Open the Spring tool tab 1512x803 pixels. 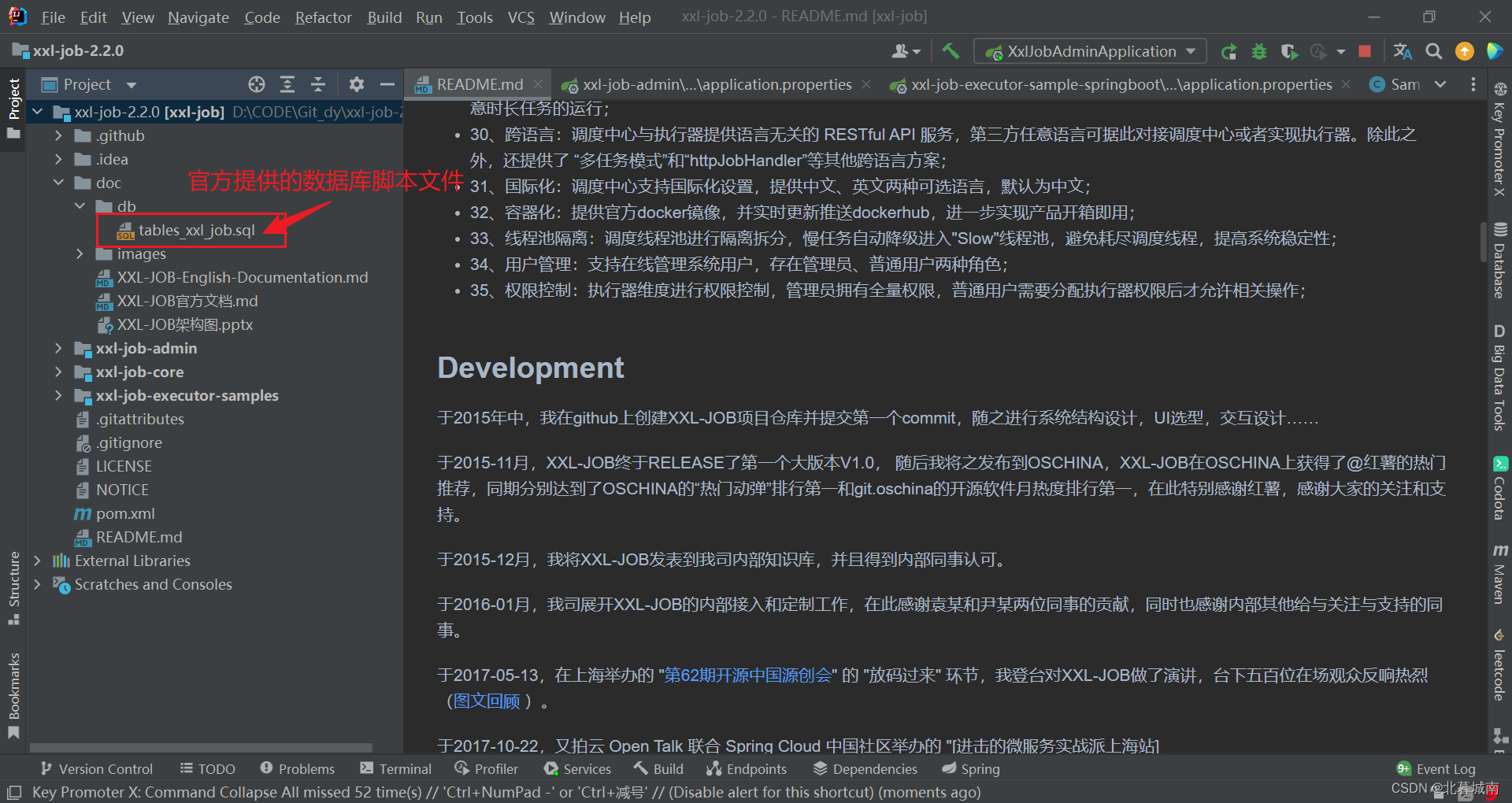pyautogui.click(x=971, y=769)
